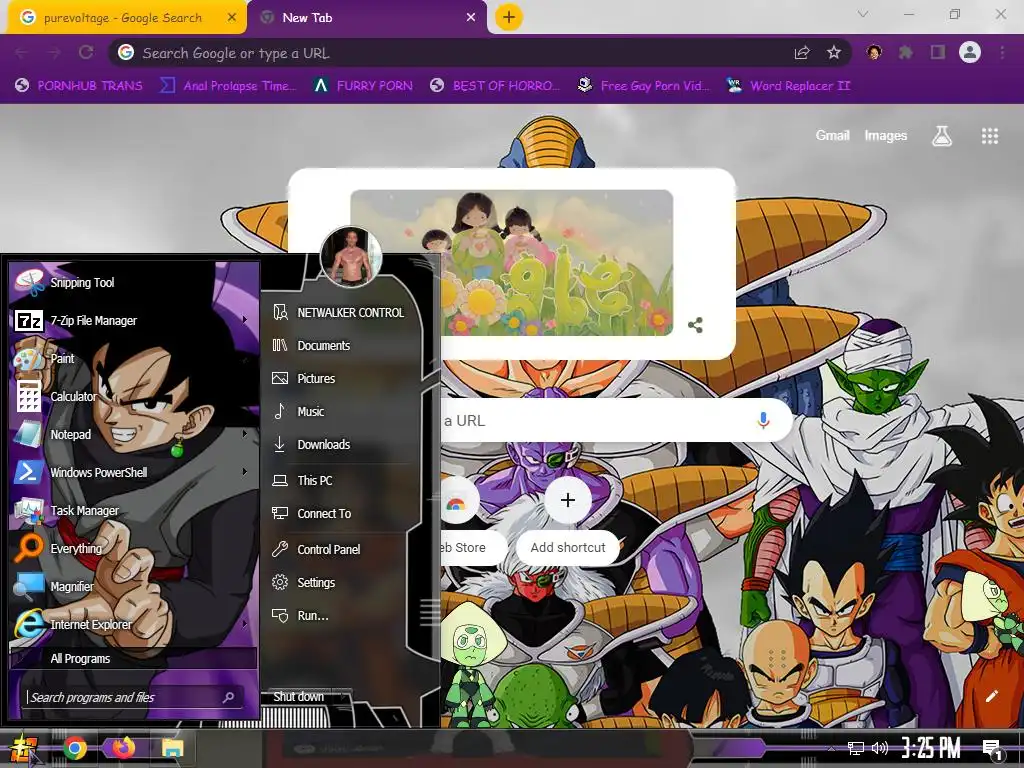Open the Calculator app
The image size is (1024, 768).
pos(134,396)
